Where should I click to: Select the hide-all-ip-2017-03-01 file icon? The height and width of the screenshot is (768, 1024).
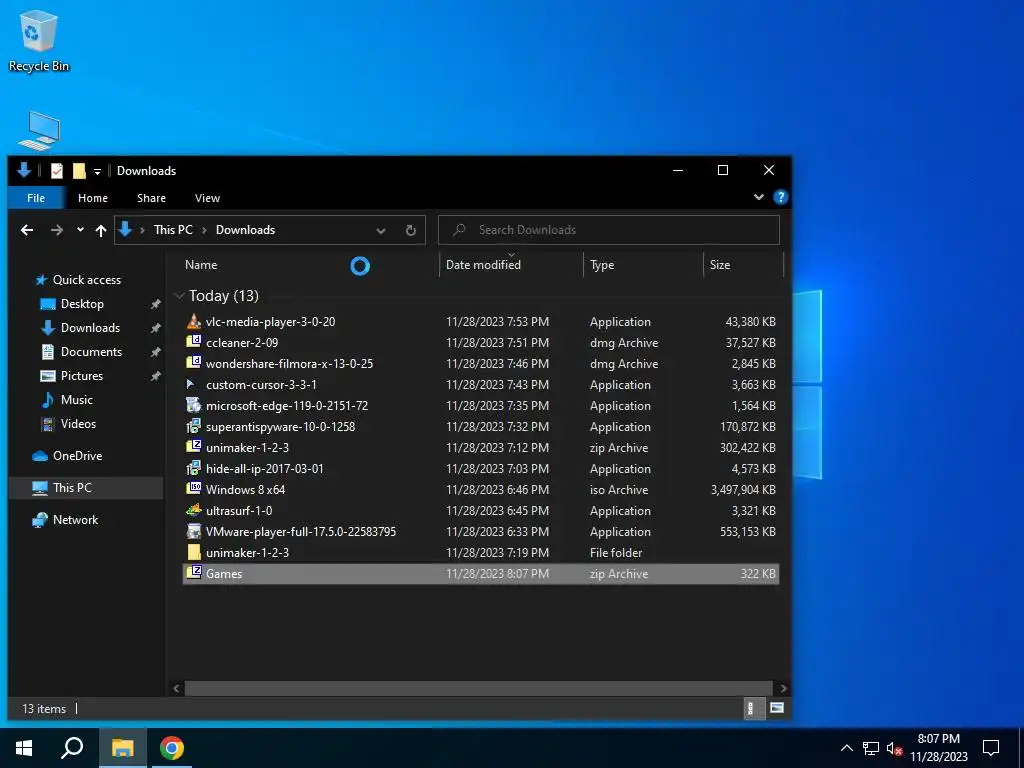pos(193,468)
